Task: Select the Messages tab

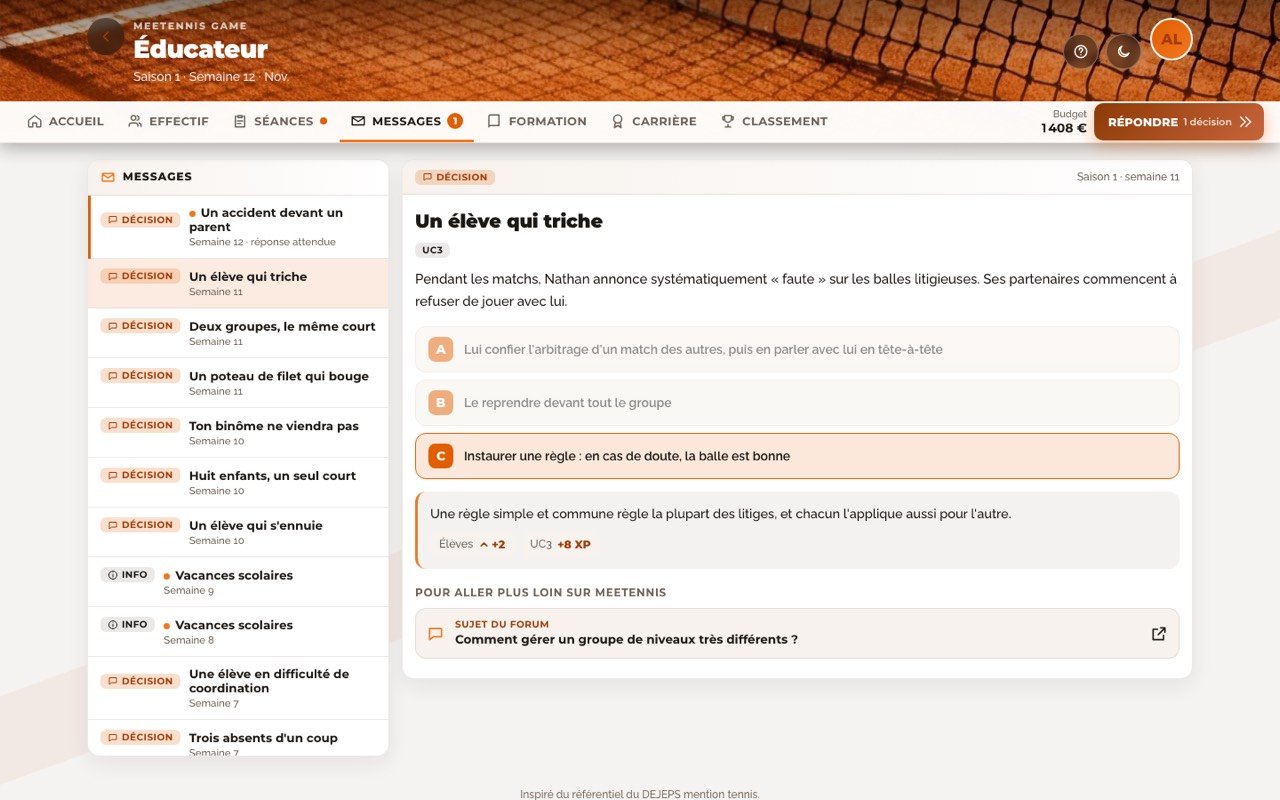Action: 406,121
